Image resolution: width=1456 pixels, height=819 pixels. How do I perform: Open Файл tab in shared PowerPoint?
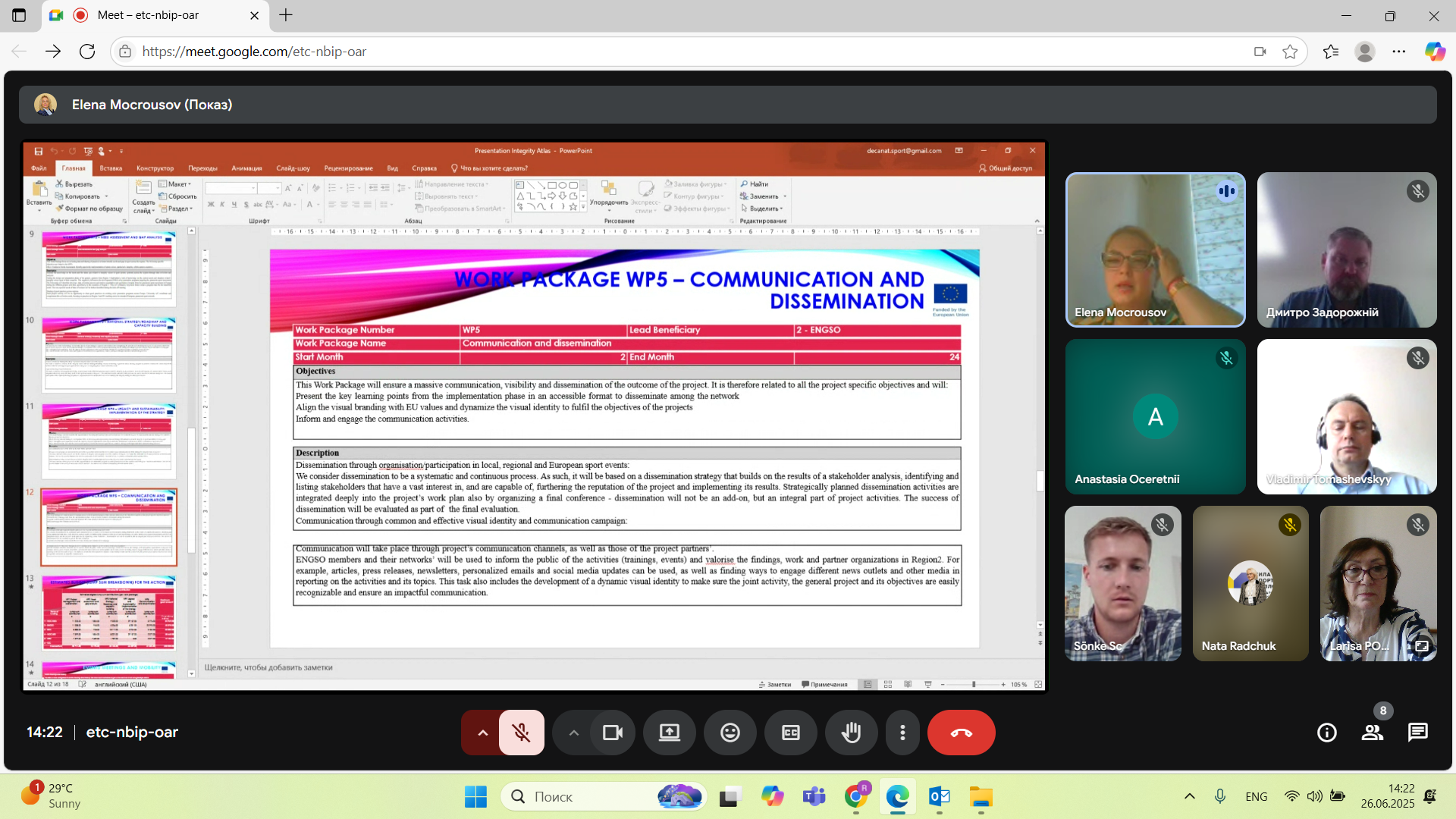click(39, 168)
